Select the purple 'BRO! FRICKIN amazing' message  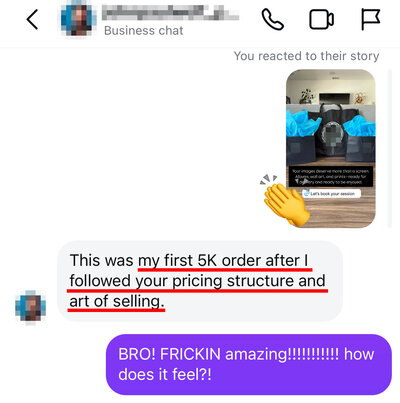(x=249, y=364)
